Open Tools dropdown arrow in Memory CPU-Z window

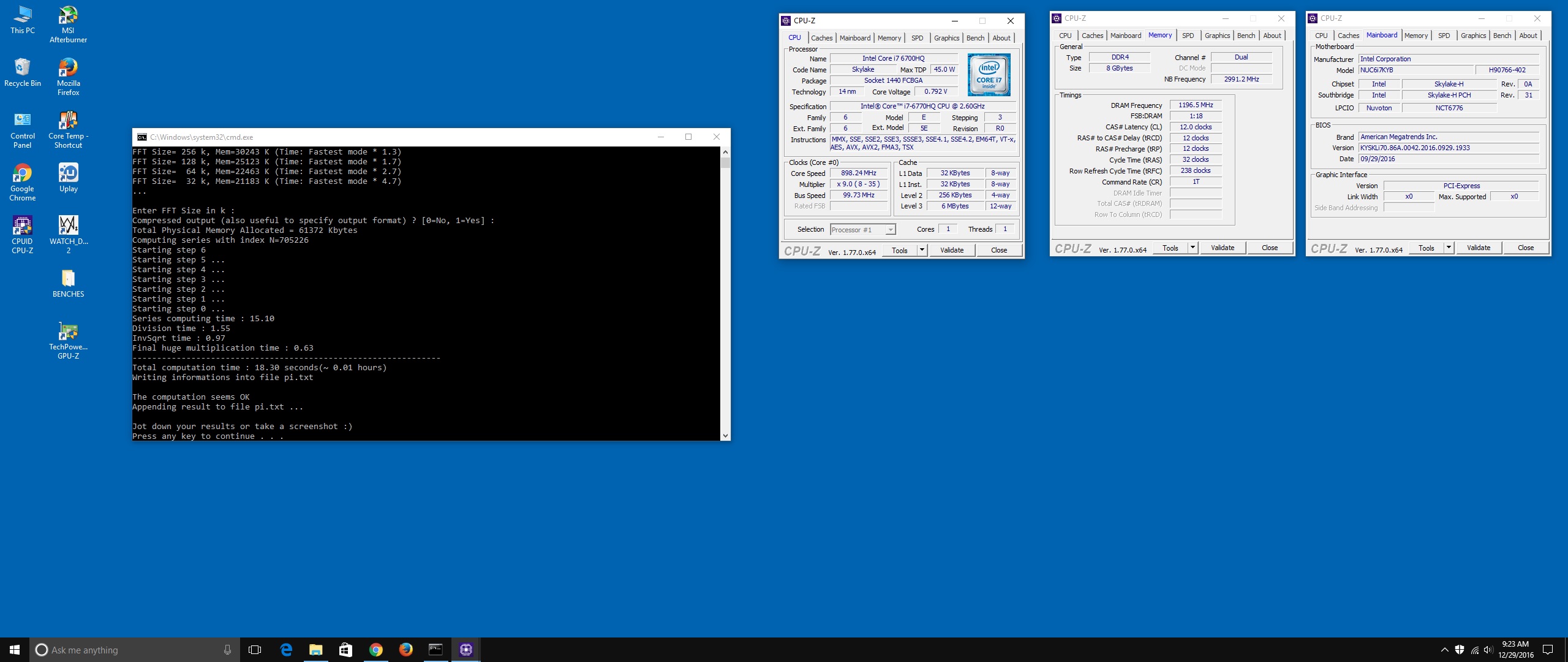coord(1193,248)
